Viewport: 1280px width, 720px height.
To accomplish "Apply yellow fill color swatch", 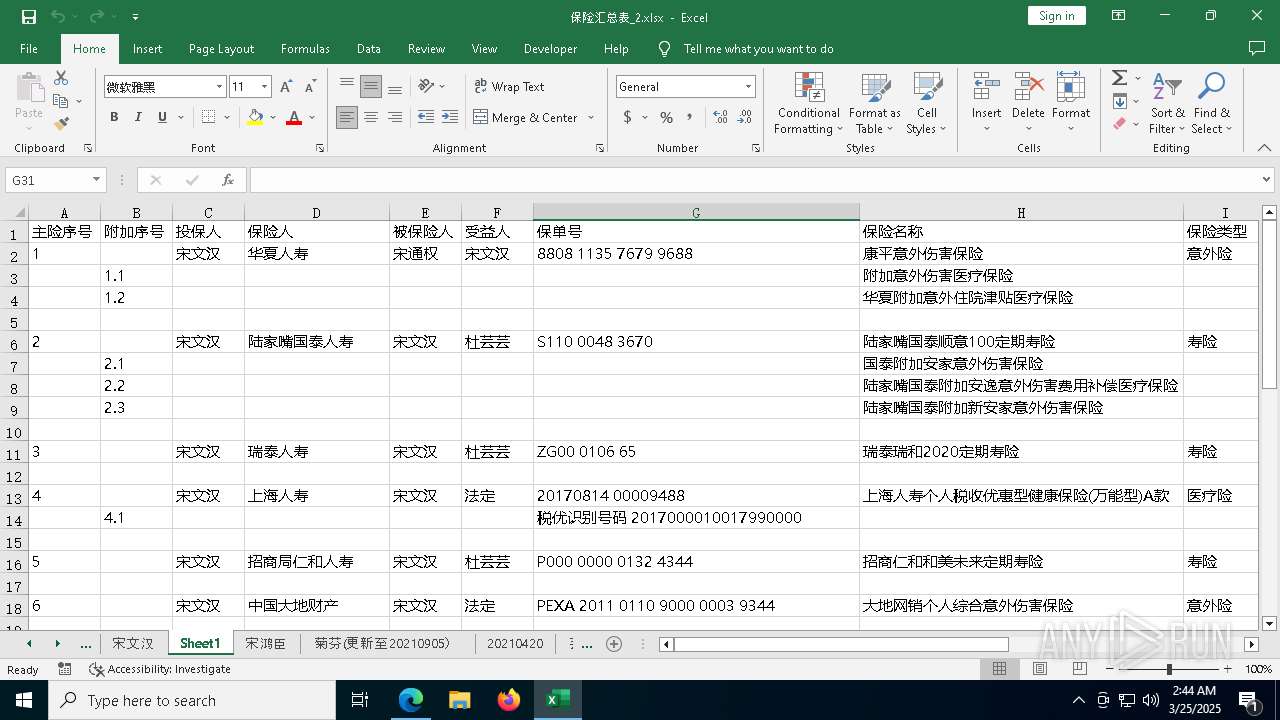I will point(255,117).
